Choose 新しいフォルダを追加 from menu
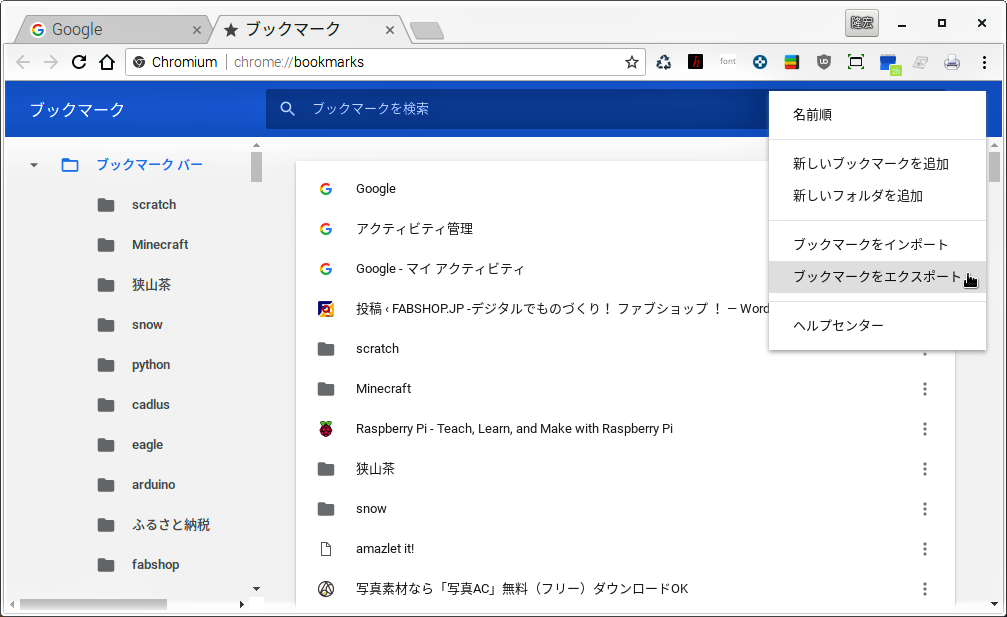1007x617 pixels. 877,196
